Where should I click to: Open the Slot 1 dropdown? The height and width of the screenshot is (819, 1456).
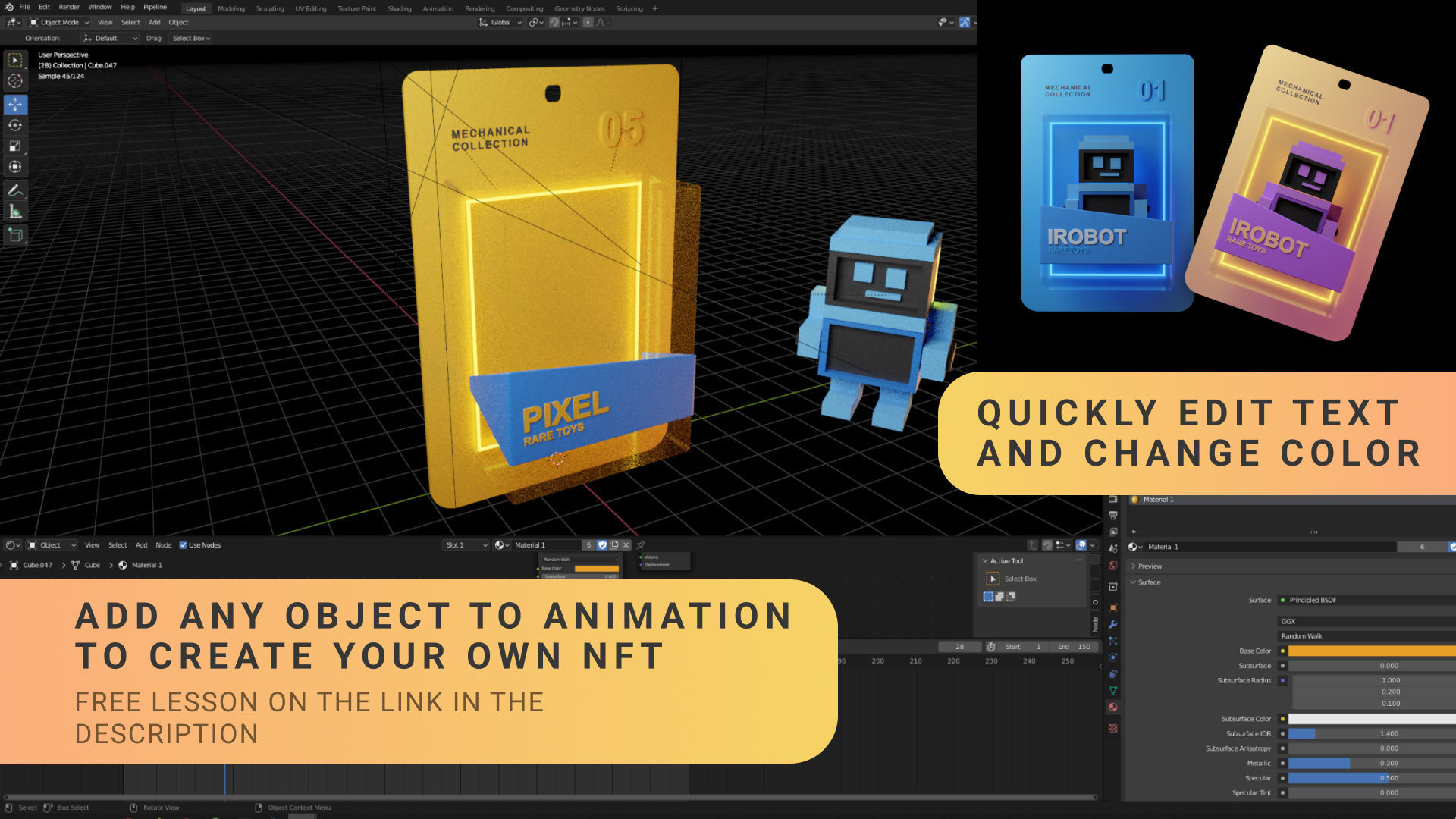tap(466, 545)
